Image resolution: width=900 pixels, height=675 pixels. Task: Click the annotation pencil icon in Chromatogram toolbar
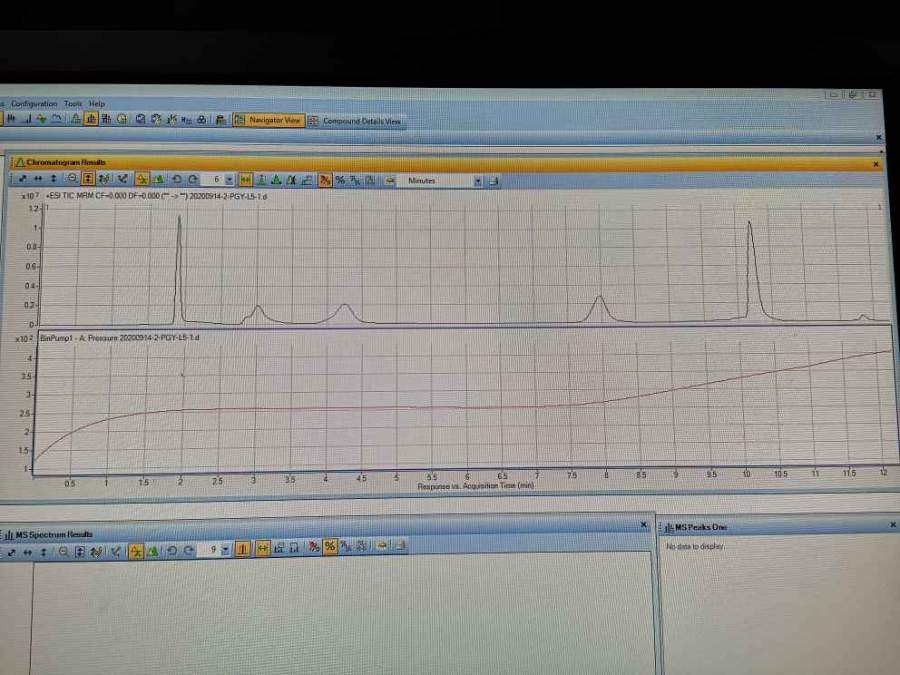pyautogui.click(x=307, y=180)
